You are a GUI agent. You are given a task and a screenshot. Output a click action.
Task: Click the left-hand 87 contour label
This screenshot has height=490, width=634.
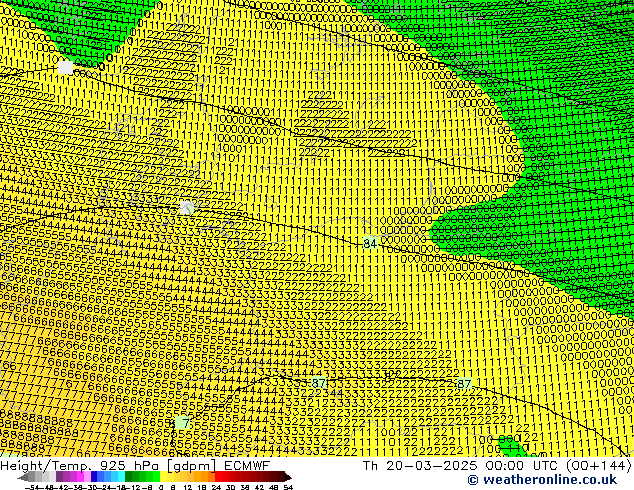[319, 382]
